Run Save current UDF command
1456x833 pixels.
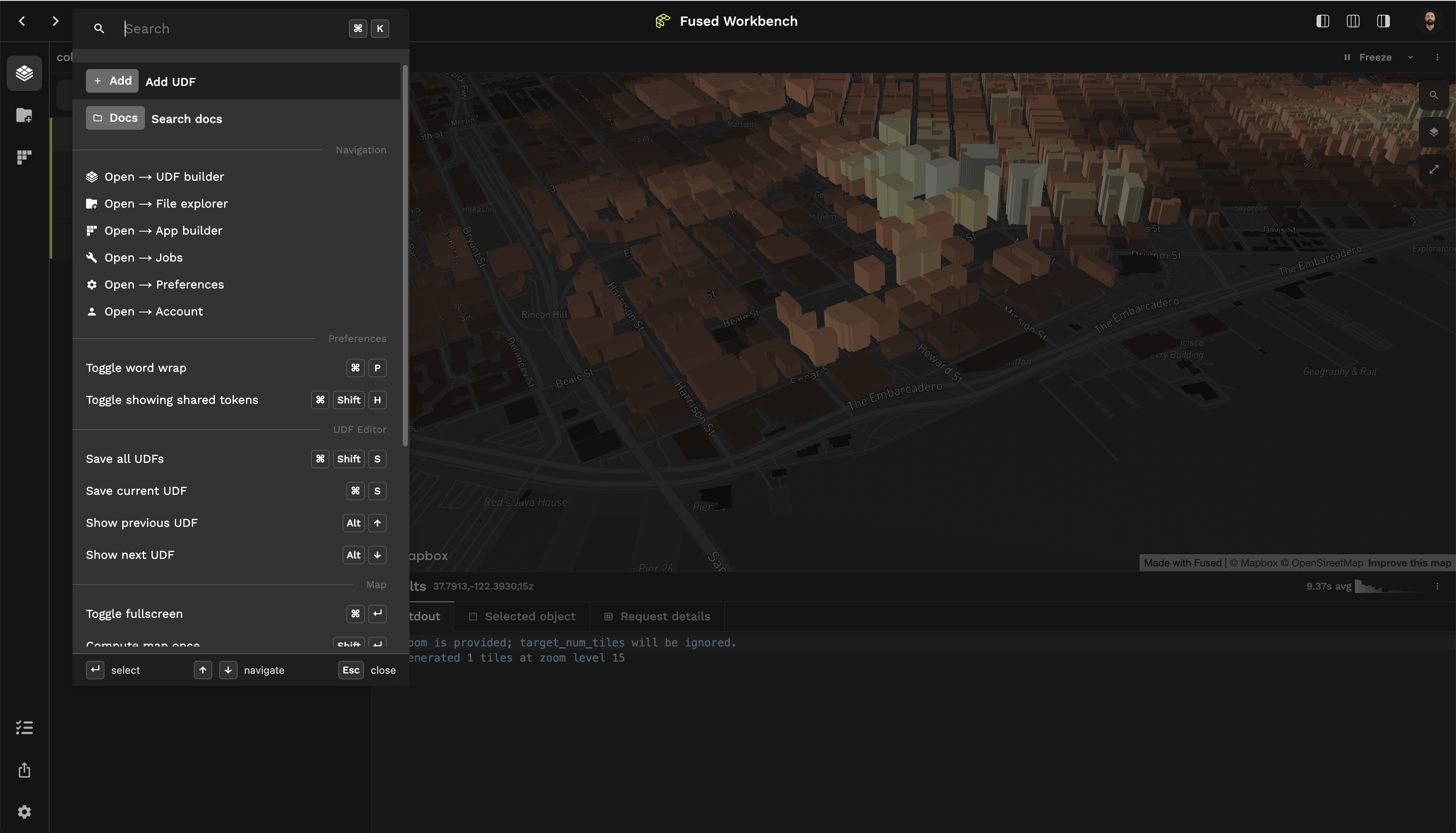pyautogui.click(x=236, y=491)
